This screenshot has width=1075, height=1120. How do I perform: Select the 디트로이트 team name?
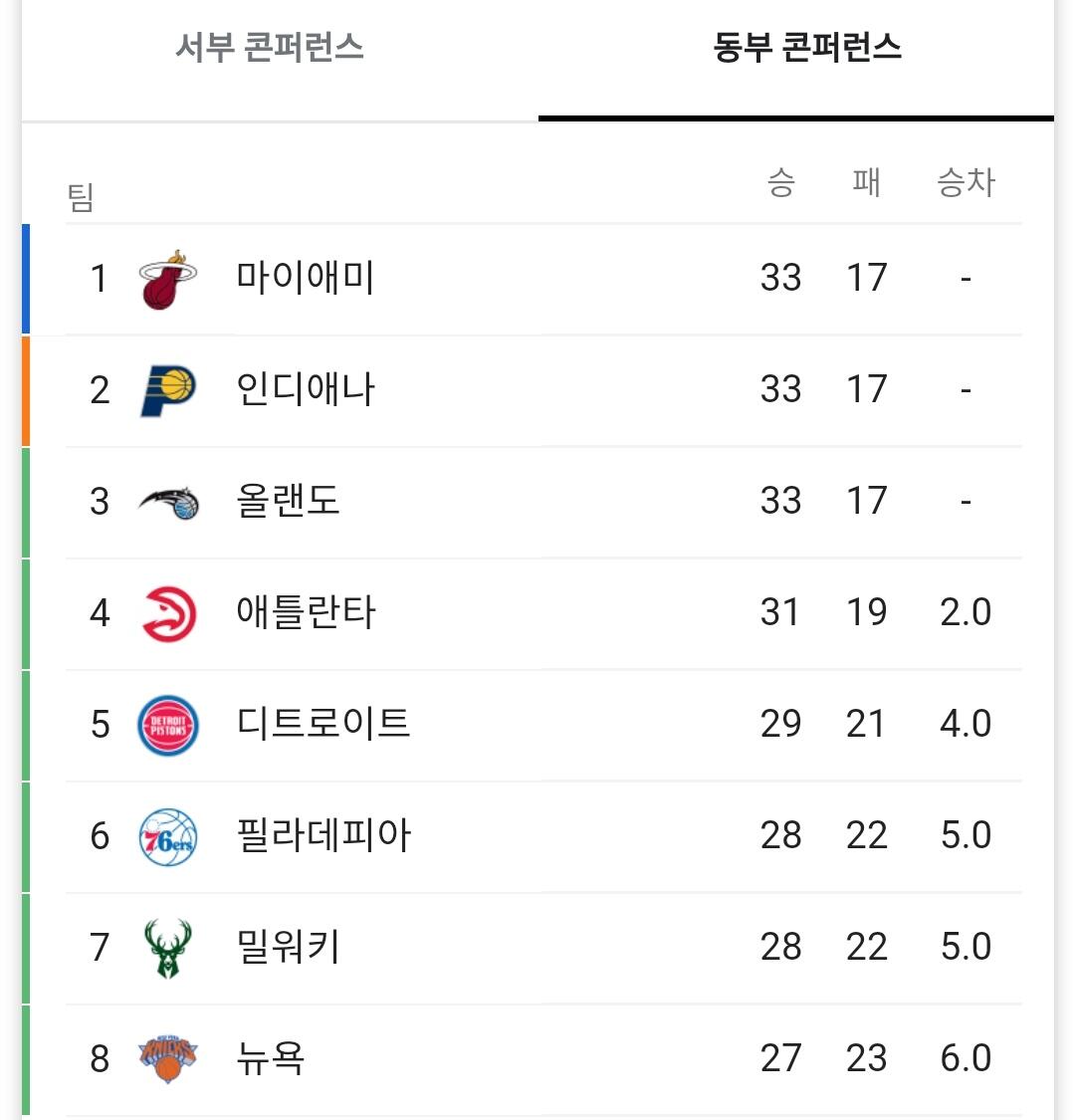[323, 723]
